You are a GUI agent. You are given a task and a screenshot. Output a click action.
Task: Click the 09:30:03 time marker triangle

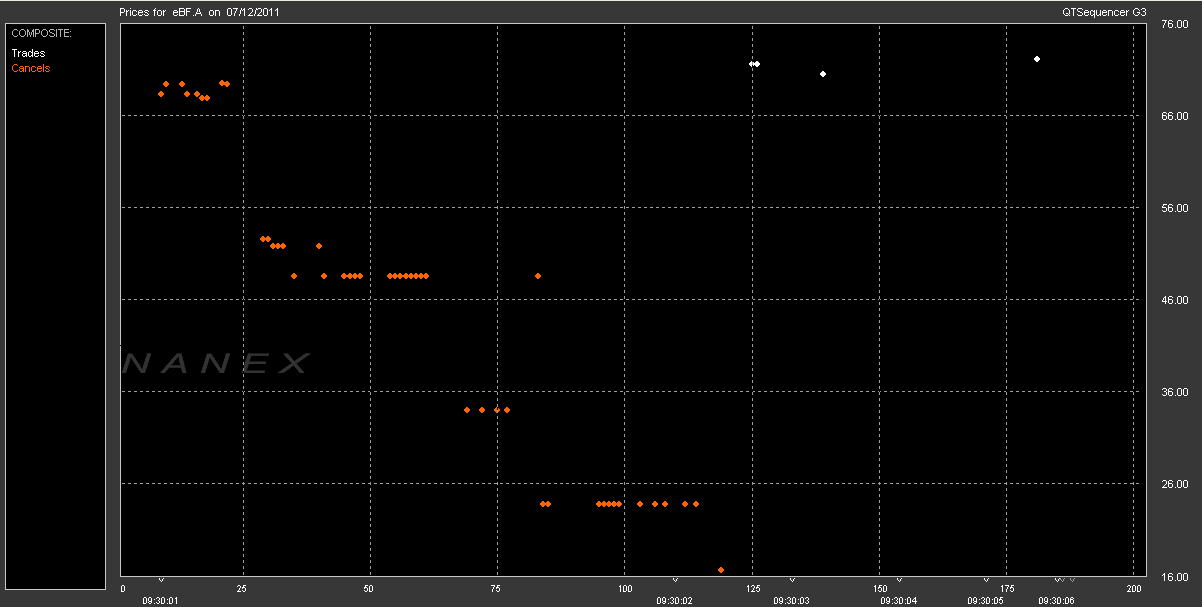pyautogui.click(x=792, y=579)
